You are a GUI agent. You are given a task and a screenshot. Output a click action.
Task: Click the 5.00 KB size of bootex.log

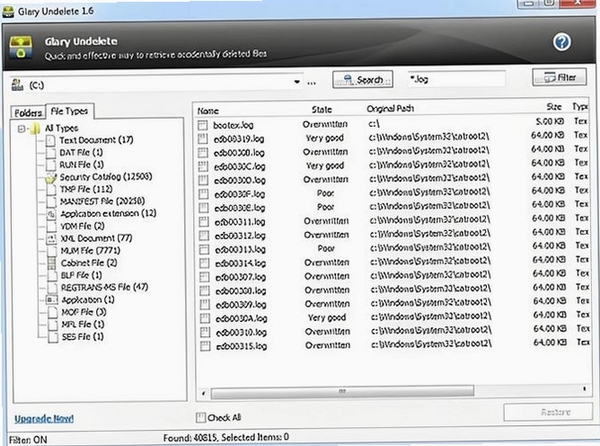coord(550,121)
